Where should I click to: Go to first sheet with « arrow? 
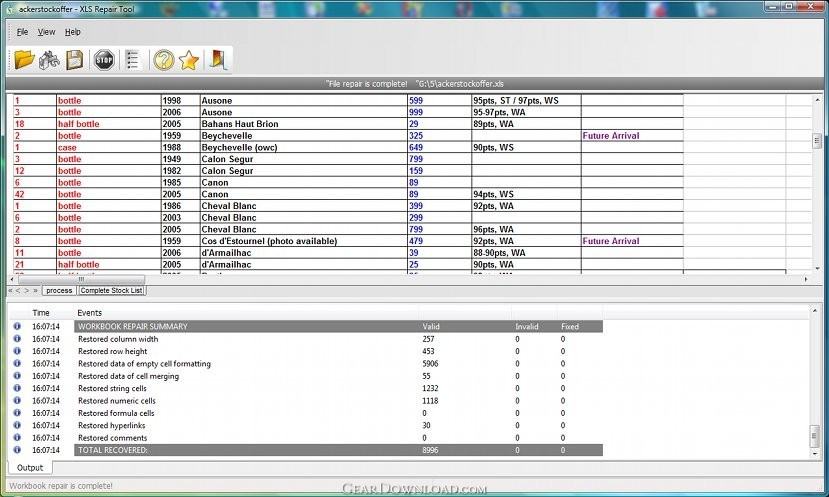coord(10,290)
